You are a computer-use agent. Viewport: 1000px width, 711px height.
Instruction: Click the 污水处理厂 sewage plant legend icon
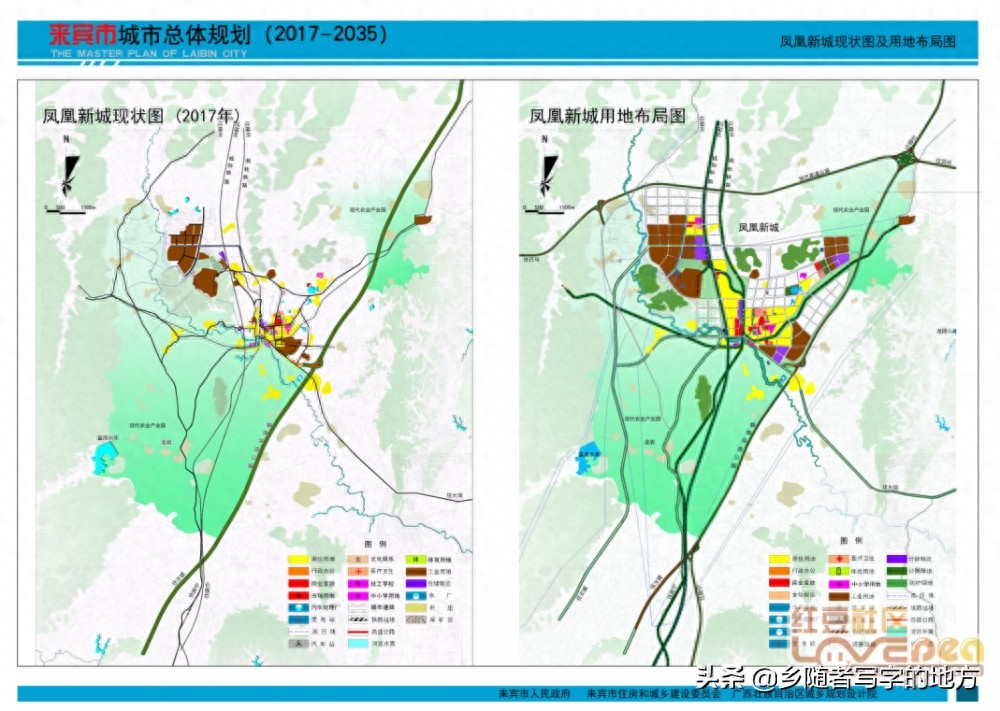coord(298,608)
